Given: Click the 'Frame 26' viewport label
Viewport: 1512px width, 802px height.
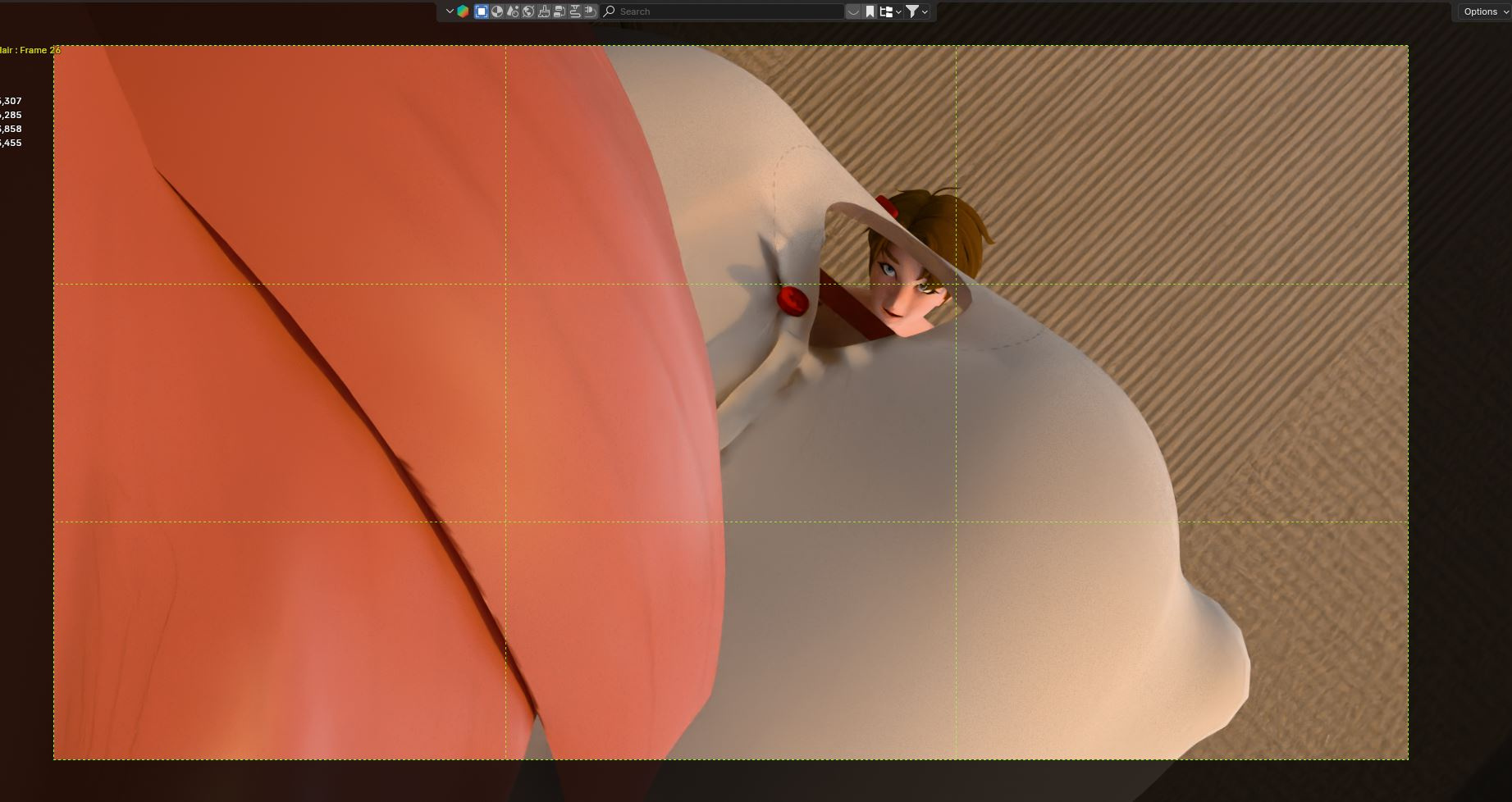Looking at the screenshot, I should [x=40, y=50].
